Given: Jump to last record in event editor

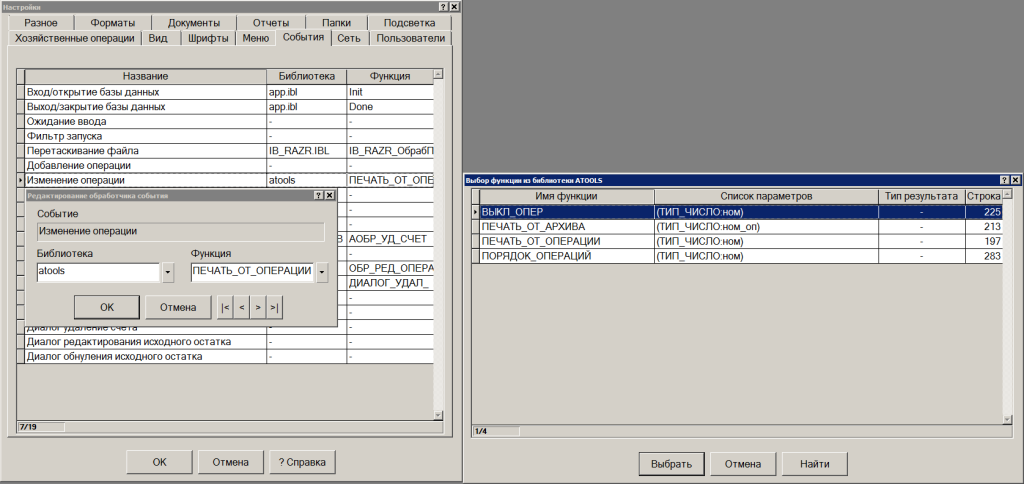Looking at the screenshot, I should (274, 307).
